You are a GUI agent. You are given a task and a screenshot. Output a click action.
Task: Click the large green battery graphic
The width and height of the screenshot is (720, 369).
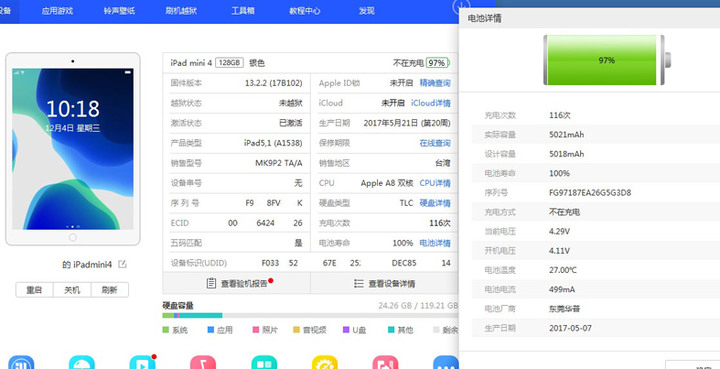click(x=607, y=60)
